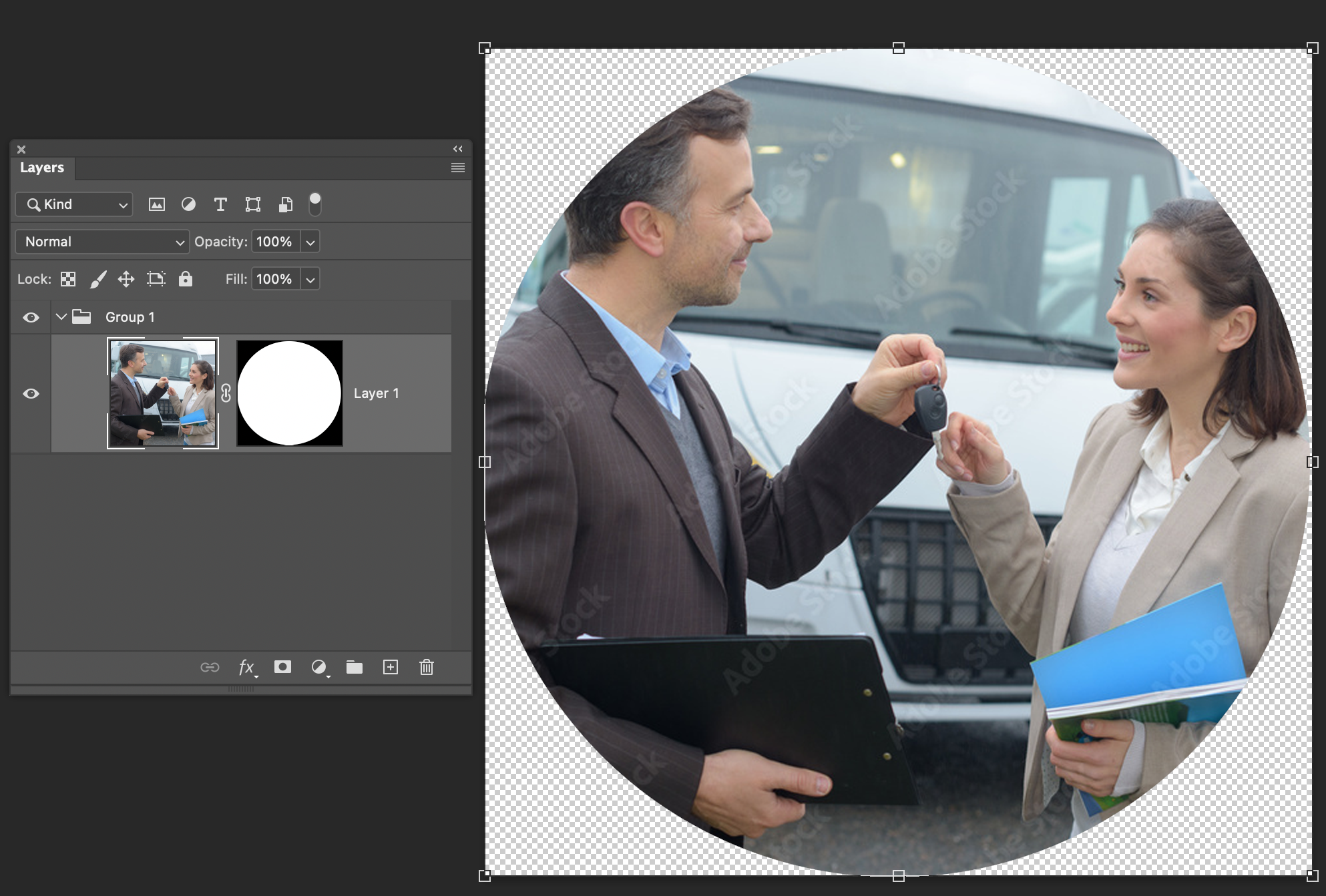Add a new layer mask
This screenshot has height=896, width=1326.
point(282,667)
